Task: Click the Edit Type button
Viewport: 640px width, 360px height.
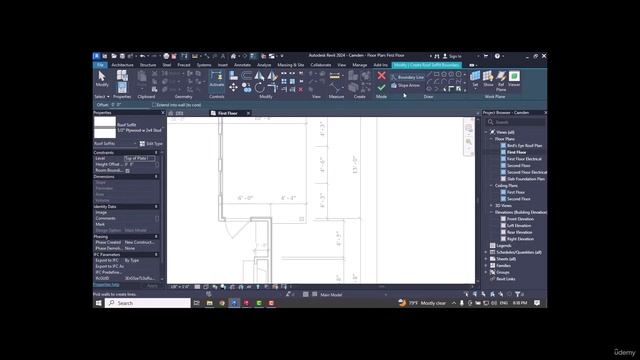Action: coord(151,144)
